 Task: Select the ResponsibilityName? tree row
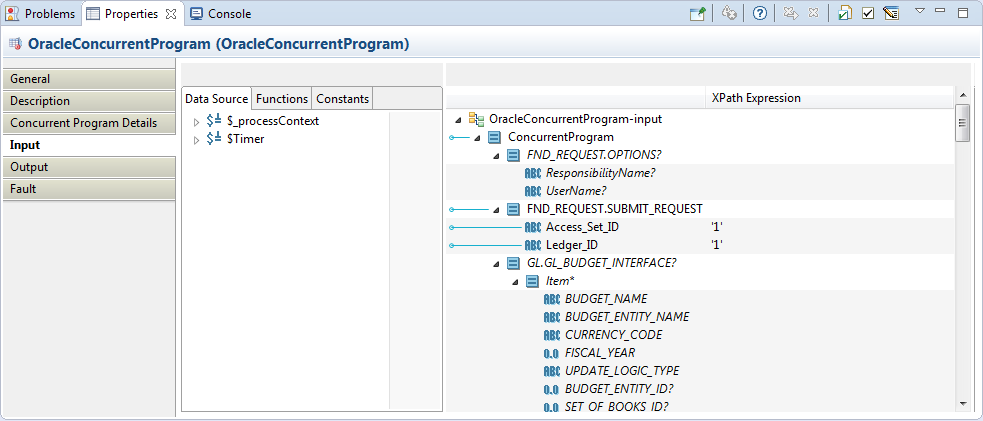(700, 173)
